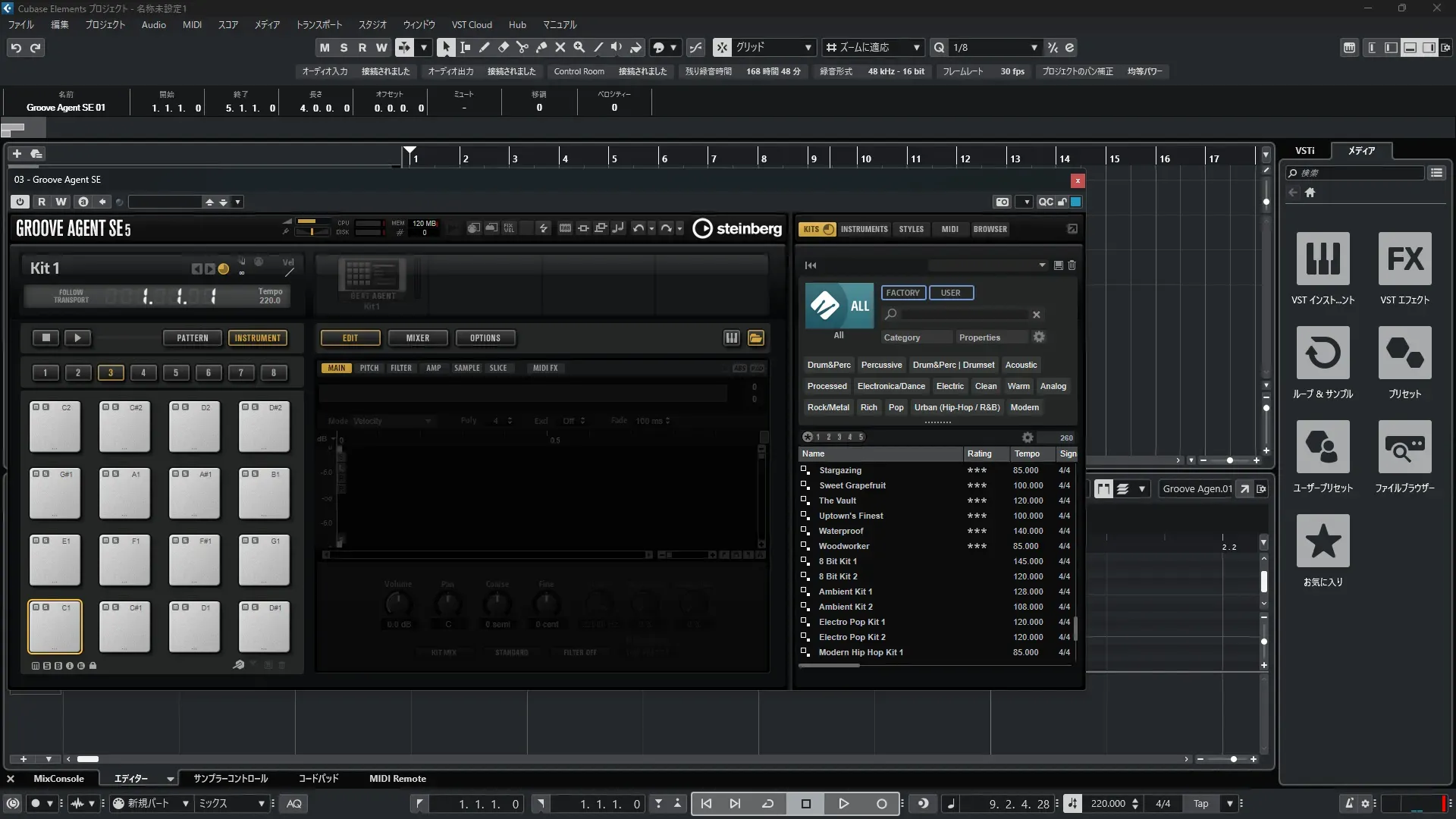Open the File Browser tile
This screenshot has width=1456, height=819.
tap(1404, 447)
